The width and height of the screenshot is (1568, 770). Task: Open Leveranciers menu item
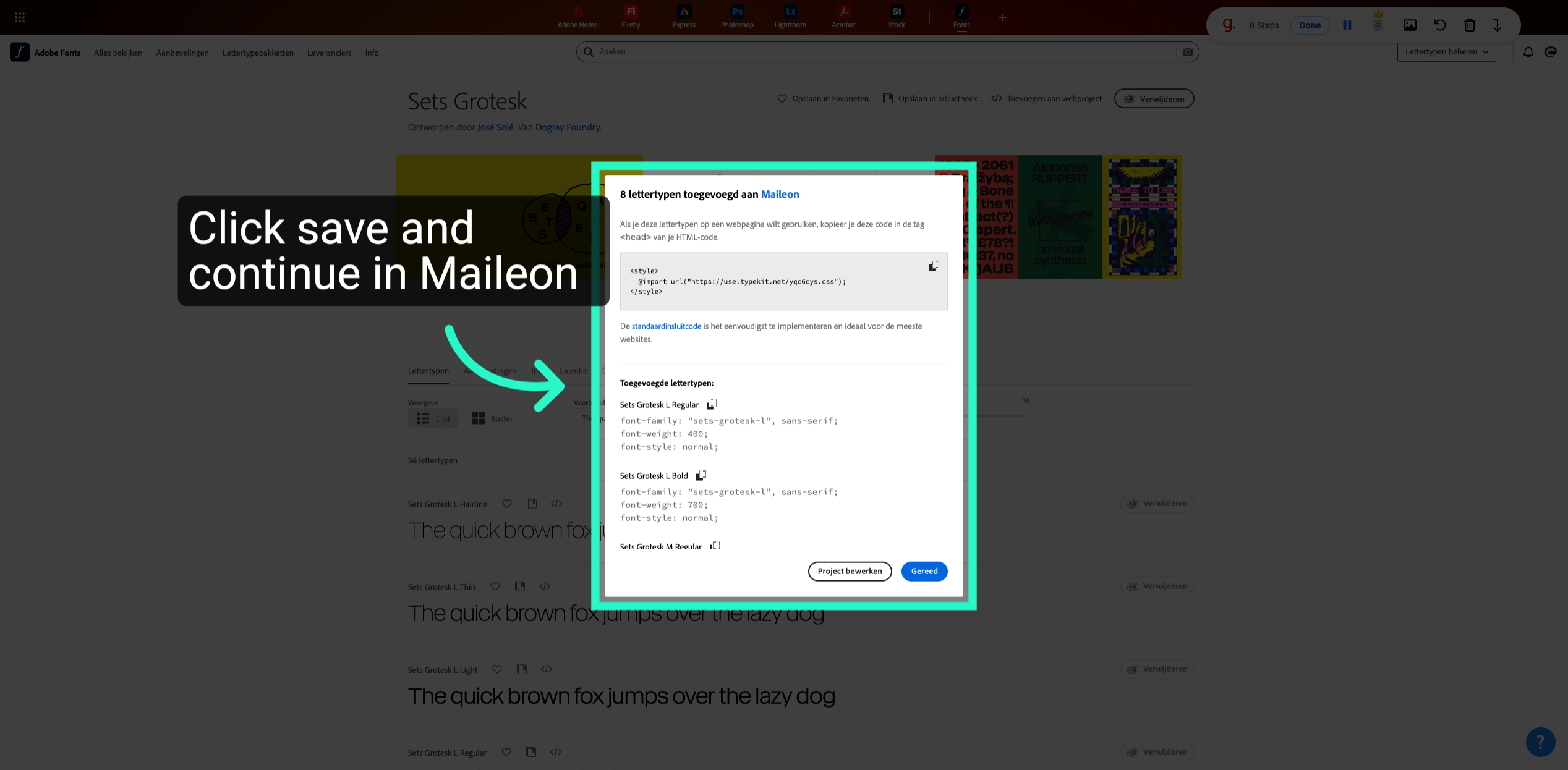329,53
